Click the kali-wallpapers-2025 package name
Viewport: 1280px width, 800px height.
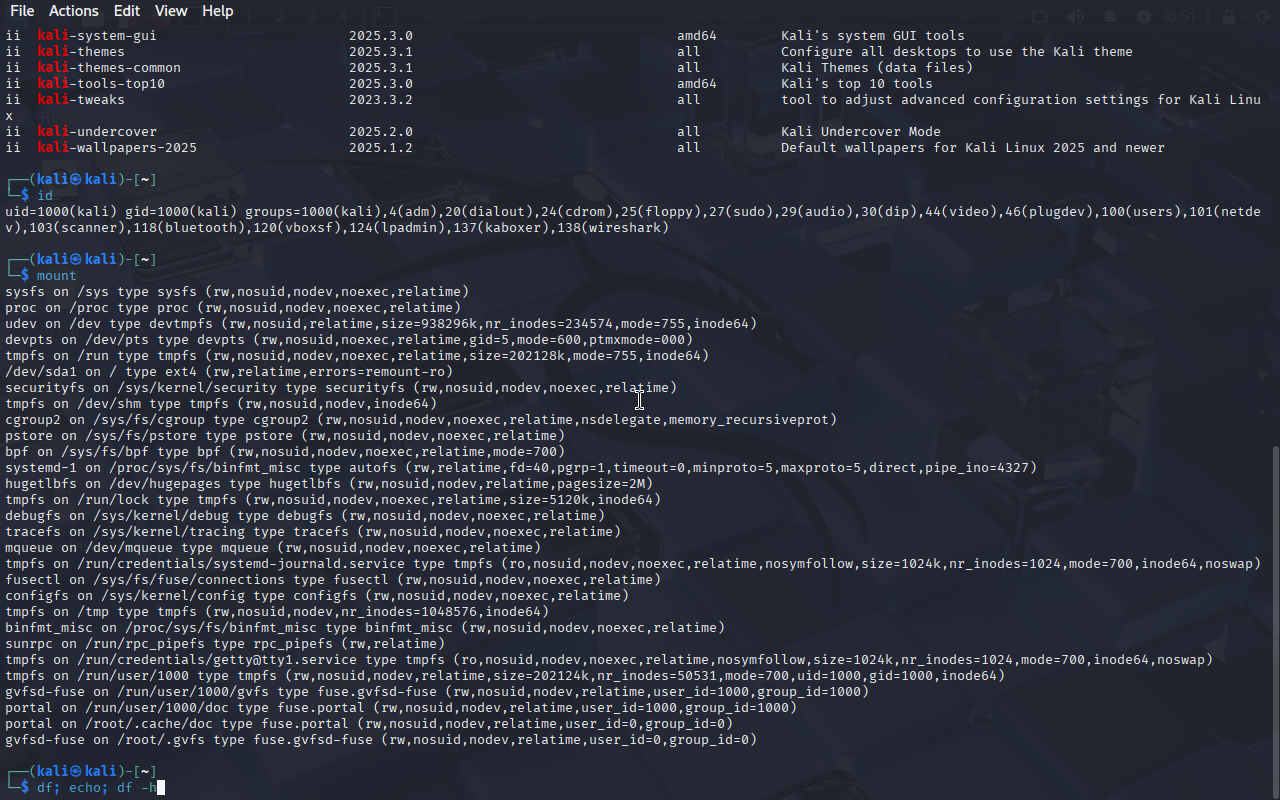click(x=117, y=148)
